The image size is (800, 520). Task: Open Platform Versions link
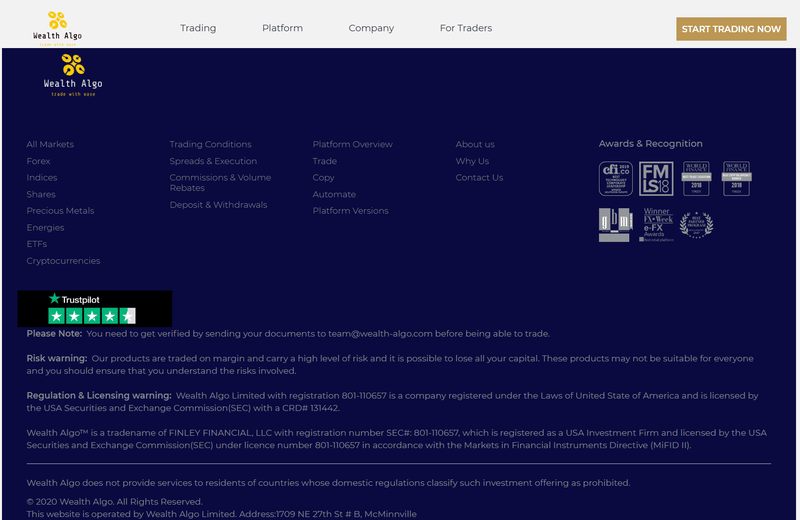(351, 211)
